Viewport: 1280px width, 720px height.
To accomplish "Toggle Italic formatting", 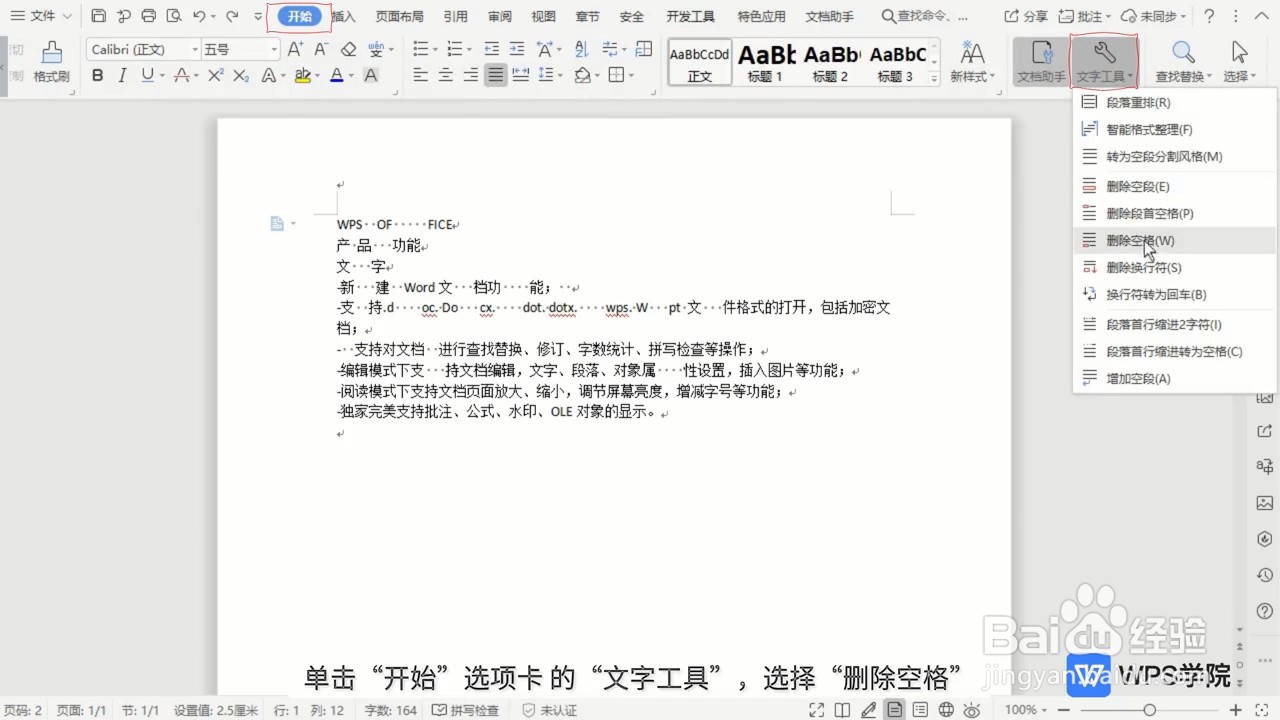I will click(122, 76).
